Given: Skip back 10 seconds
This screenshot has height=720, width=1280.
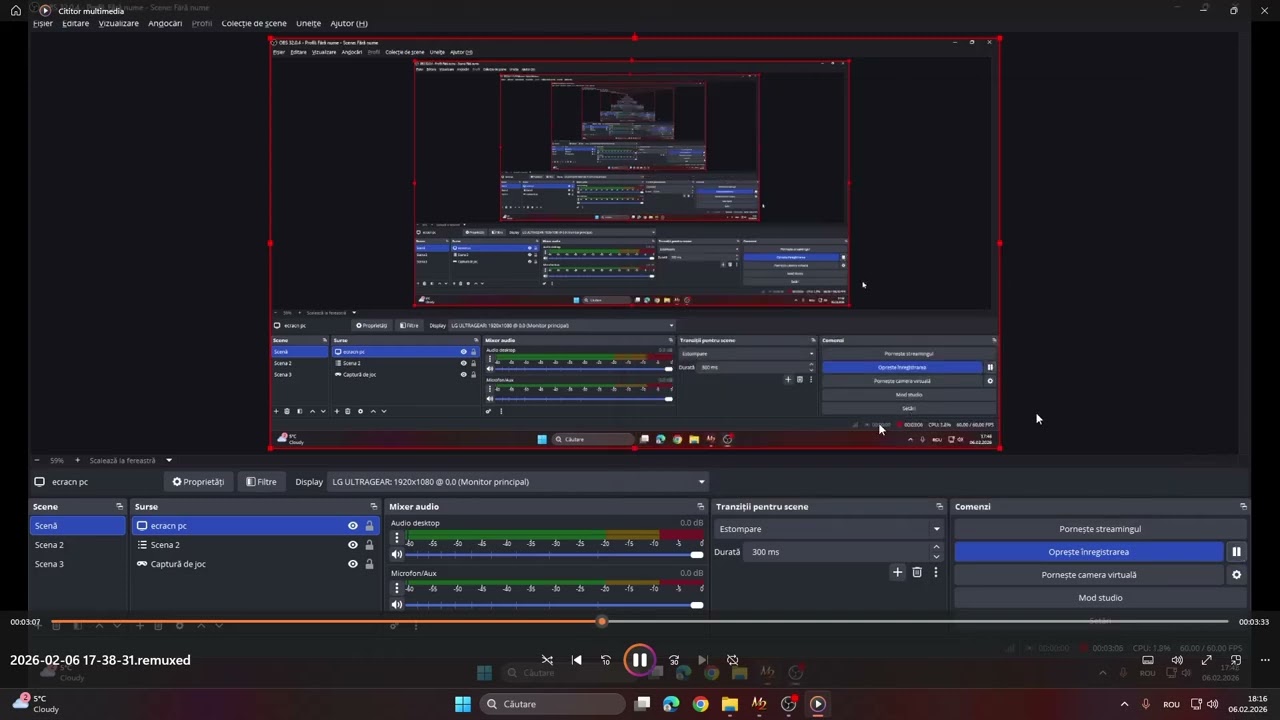Looking at the screenshot, I should tap(605, 660).
